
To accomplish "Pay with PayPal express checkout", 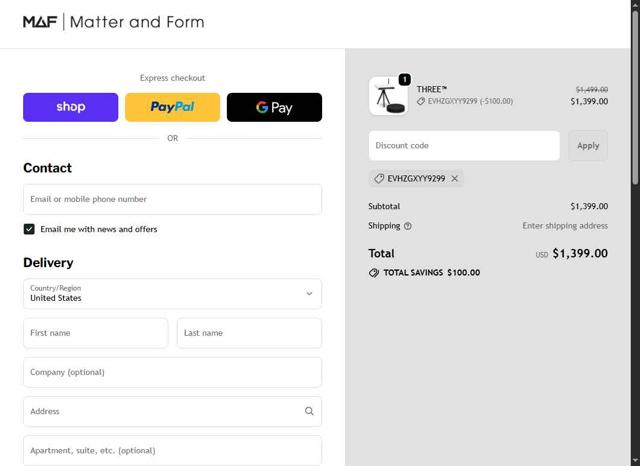I will (172, 107).
